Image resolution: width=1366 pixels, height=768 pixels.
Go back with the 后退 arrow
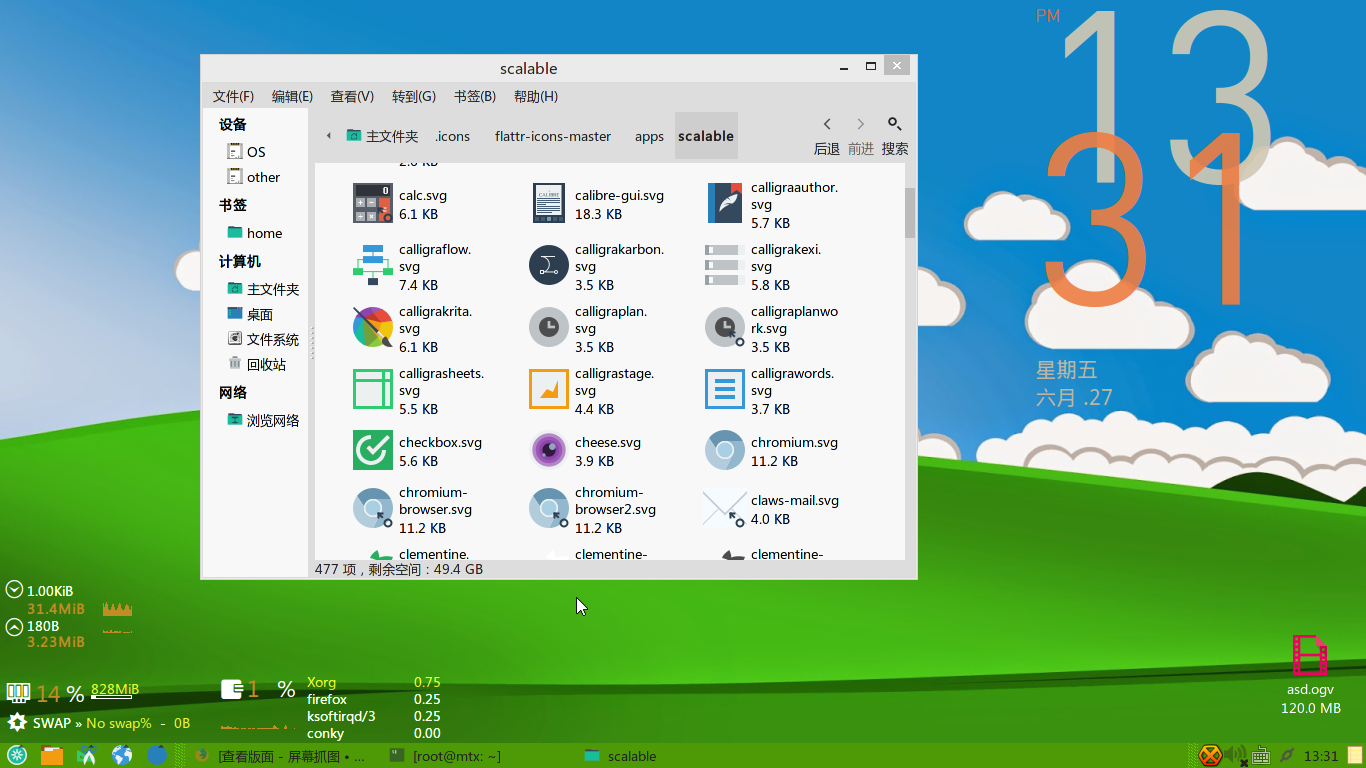coord(827,124)
